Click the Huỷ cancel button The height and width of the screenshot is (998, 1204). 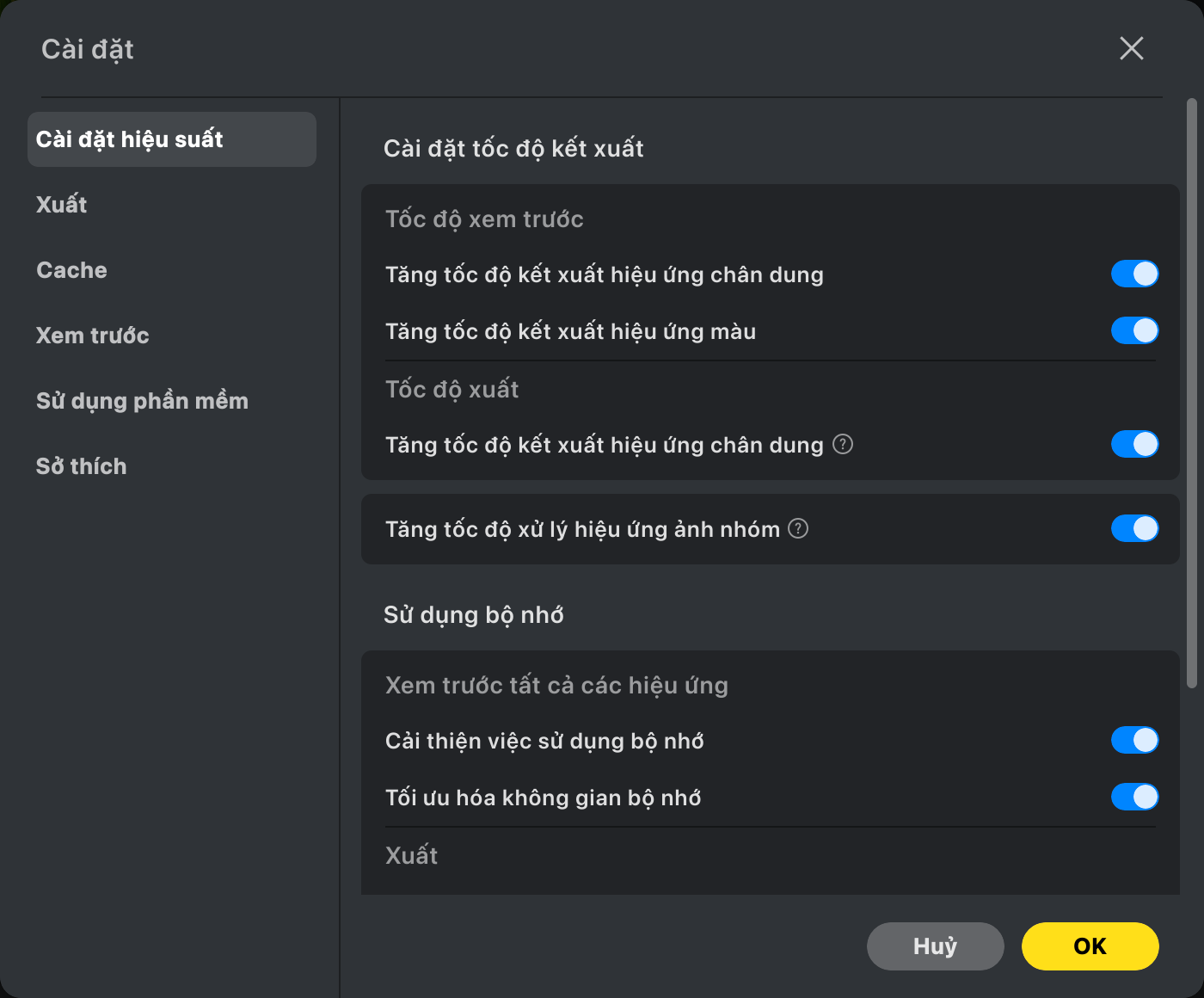pyautogui.click(x=936, y=946)
